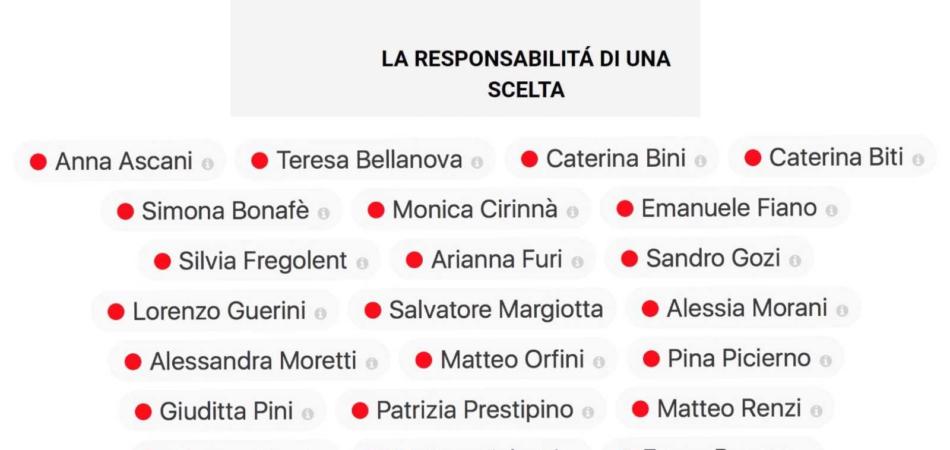This screenshot has height=450, width=950.
Task: Click the Lorenzo Guerini name chip
Action: pyautogui.click(x=215, y=311)
